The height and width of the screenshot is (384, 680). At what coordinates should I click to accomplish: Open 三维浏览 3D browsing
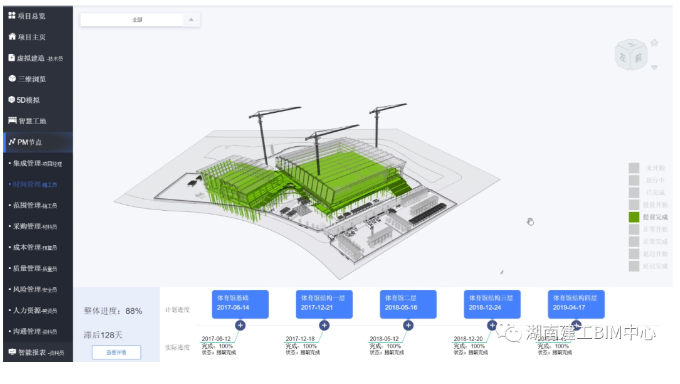click(38, 79)
